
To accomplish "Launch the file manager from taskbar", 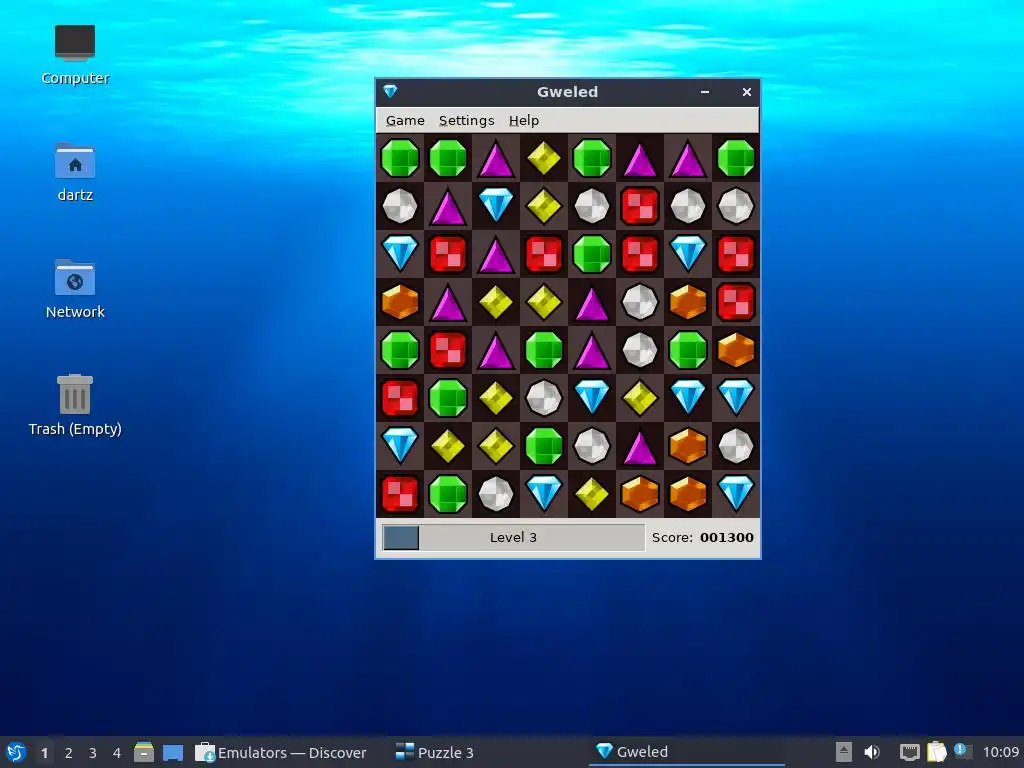I will tap(144, 752).
